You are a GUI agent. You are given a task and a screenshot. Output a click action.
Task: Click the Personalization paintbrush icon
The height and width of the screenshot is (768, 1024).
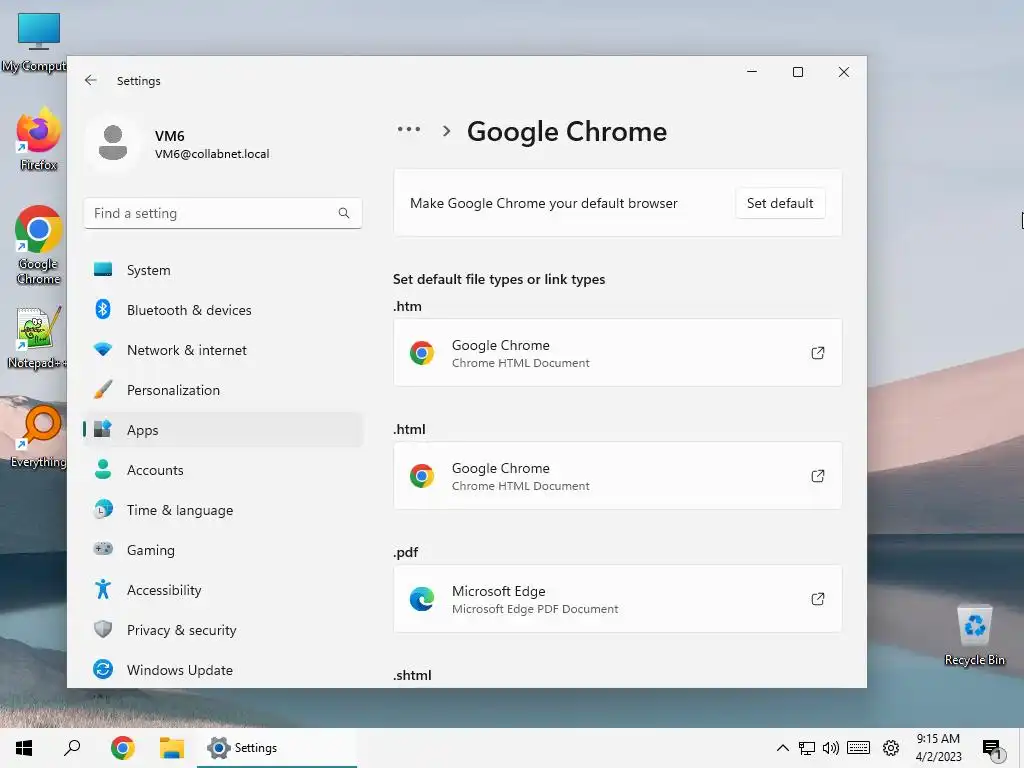103,389
